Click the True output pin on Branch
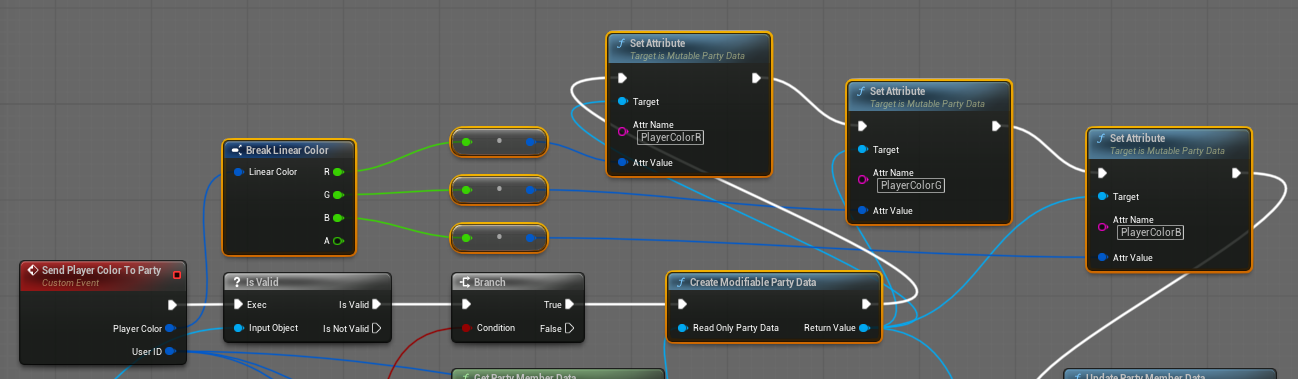The image size is (1298, 379). [x=569, y=305]
